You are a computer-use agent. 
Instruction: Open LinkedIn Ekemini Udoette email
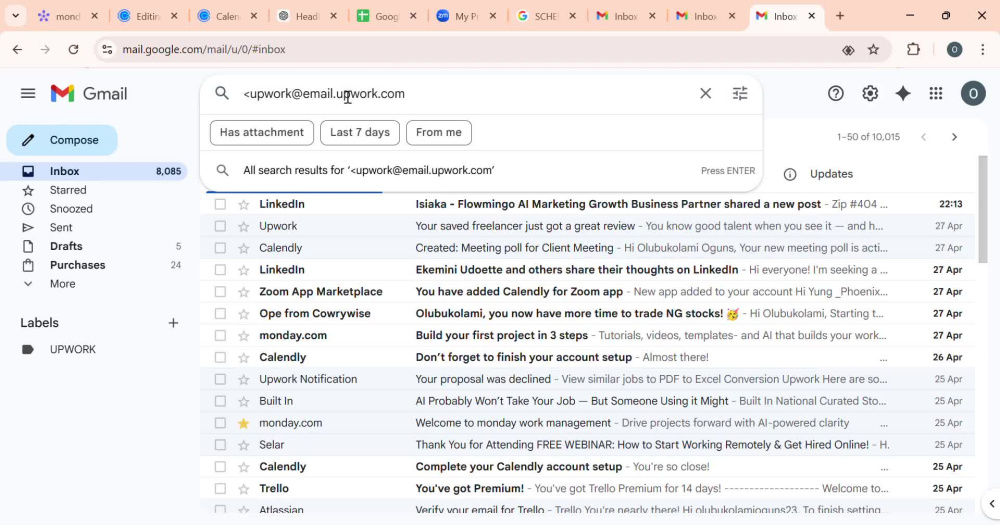(587, 270)
